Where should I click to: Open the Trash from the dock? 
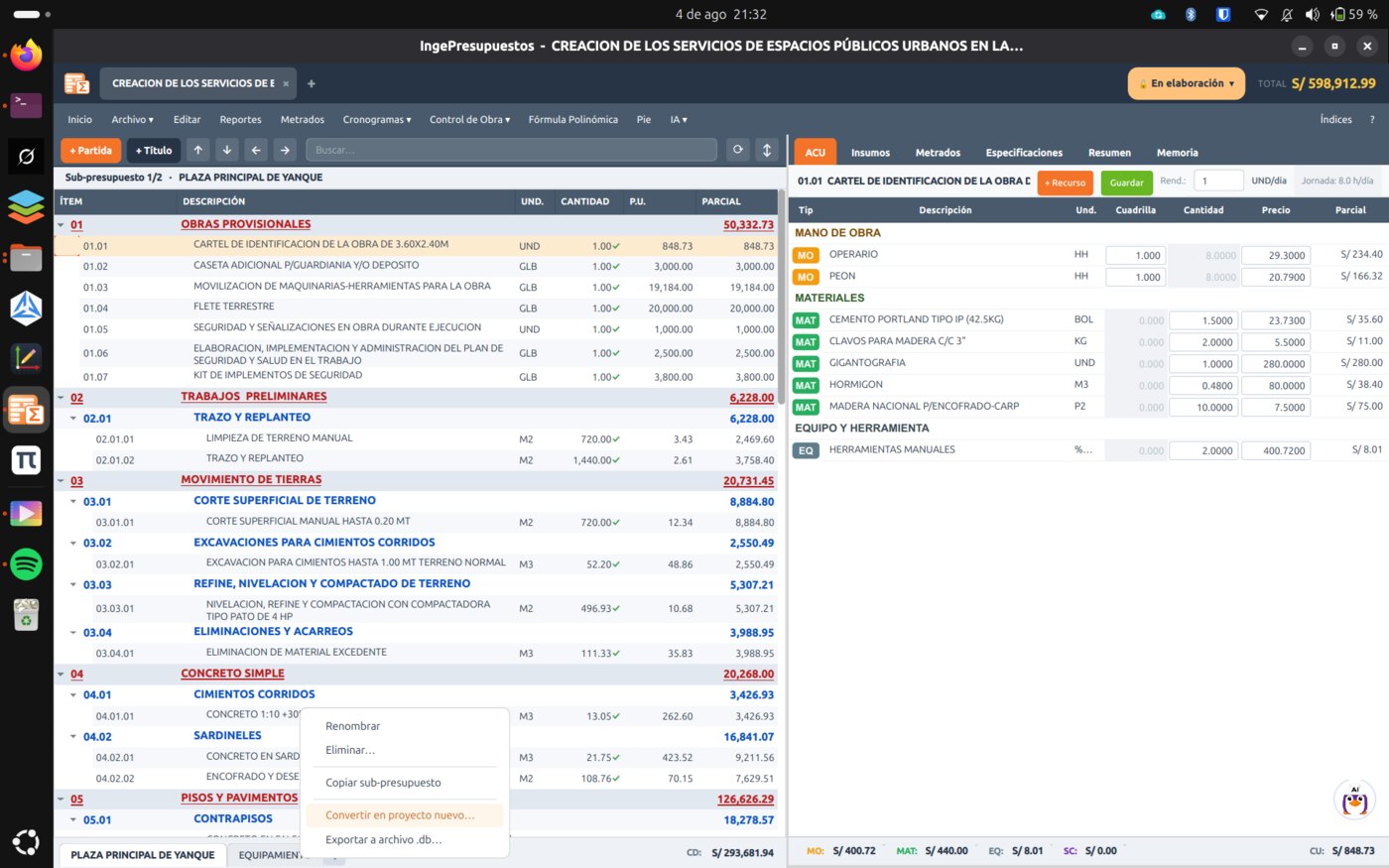tap(27, 615)
